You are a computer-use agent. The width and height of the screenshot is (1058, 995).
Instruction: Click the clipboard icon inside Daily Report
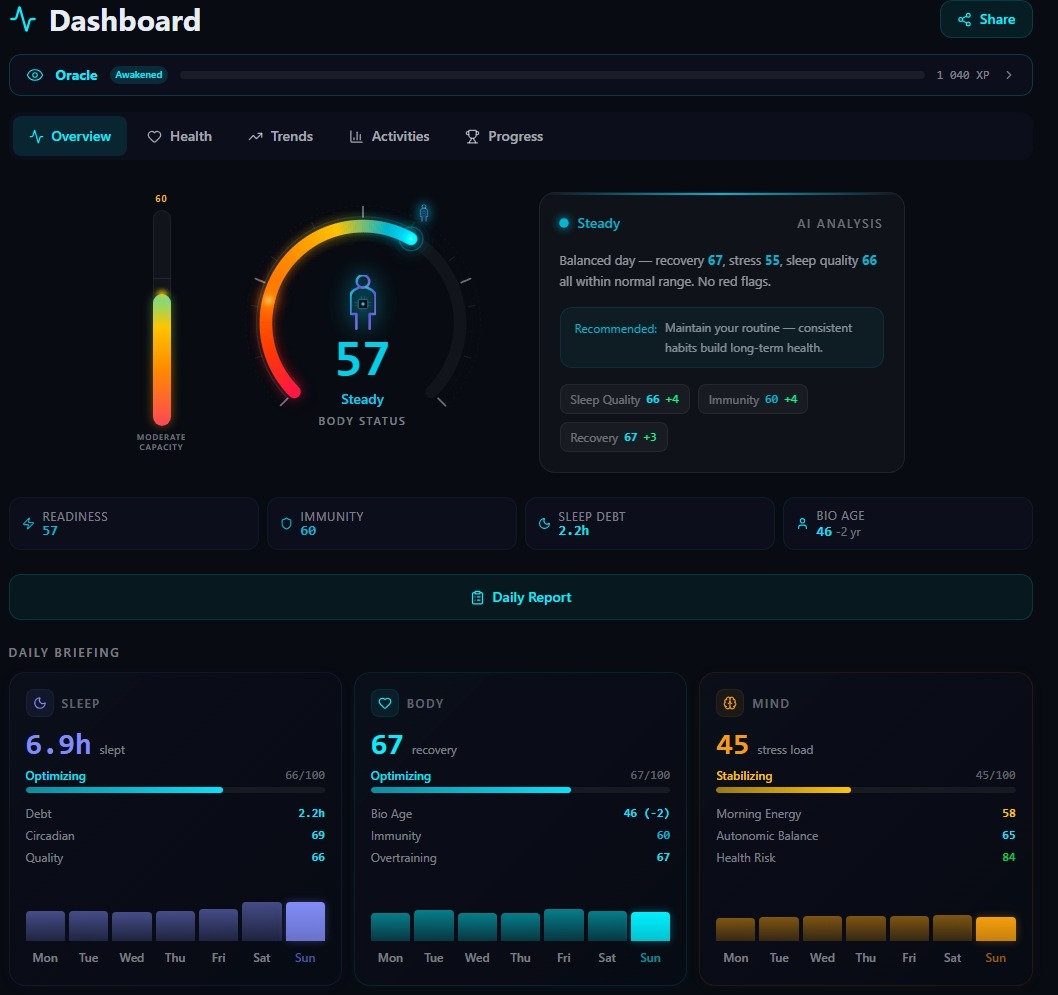pos(477,596)
